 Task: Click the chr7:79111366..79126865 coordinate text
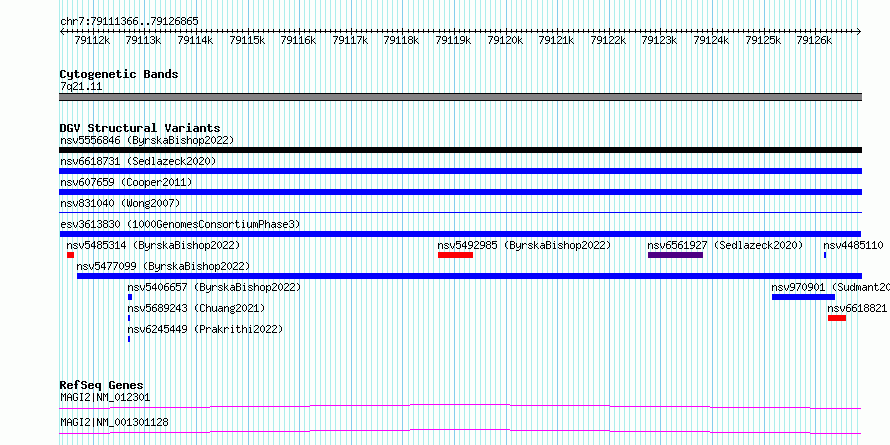click(x=129, y=21)
